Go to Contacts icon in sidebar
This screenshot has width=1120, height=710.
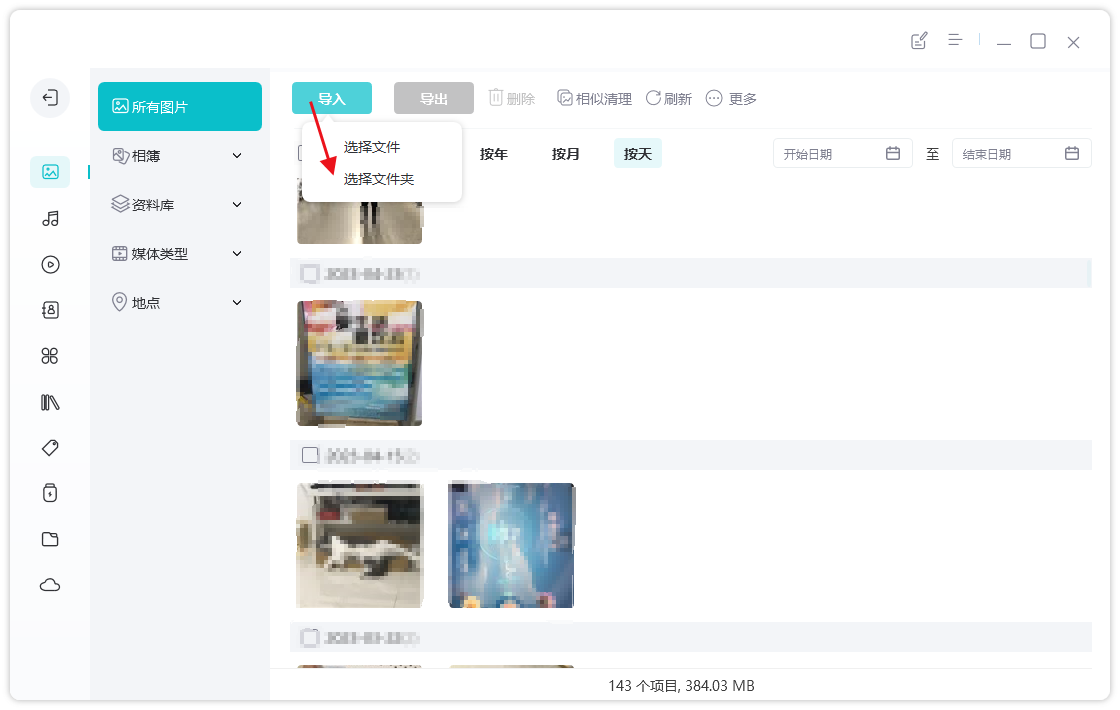pyautogui.click(x=50, y=310)
